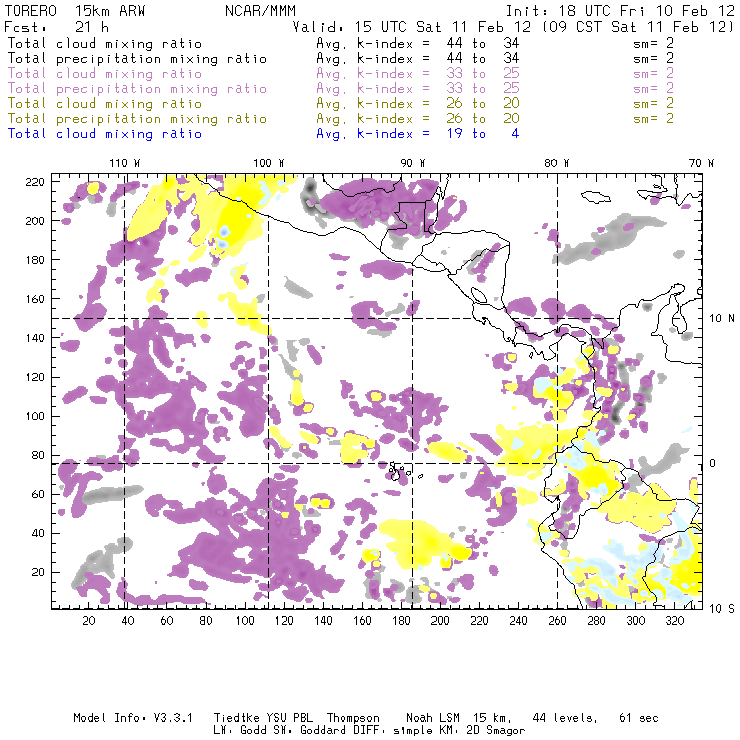
Task: Click the "0" equator latitude label
Action: tap(713, 463)
